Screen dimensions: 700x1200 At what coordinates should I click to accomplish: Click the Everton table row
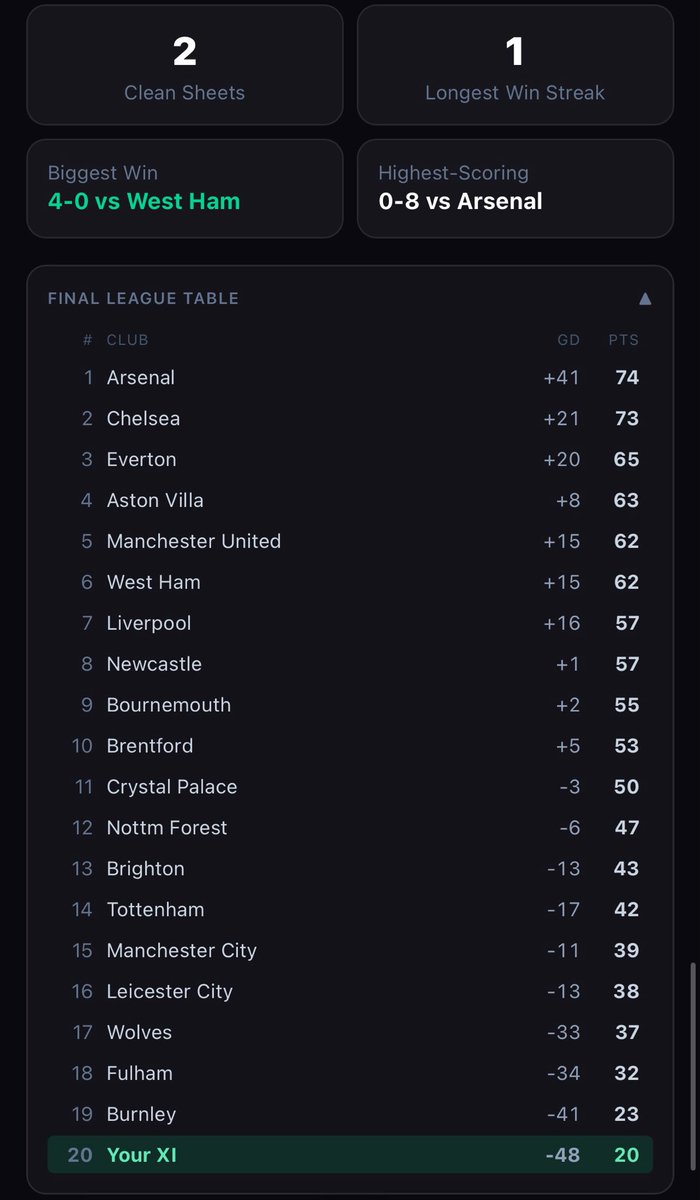pos(350,459)
